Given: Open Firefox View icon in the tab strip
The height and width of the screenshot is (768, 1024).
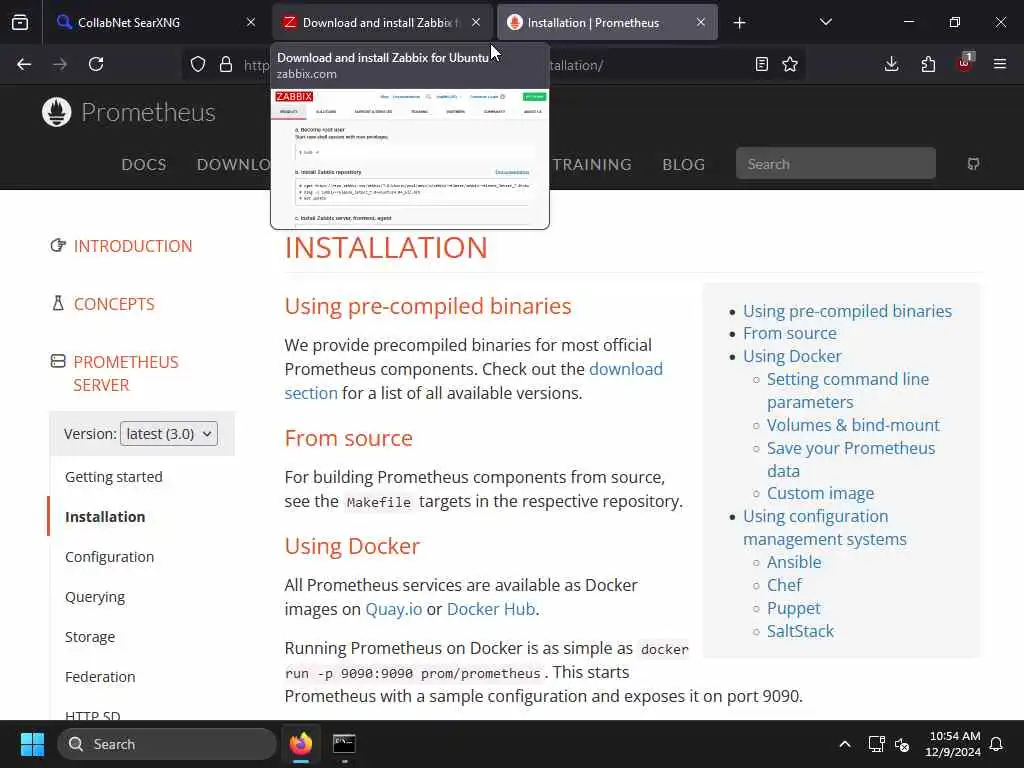Looking at the screenshot, I should pos(20,22).
